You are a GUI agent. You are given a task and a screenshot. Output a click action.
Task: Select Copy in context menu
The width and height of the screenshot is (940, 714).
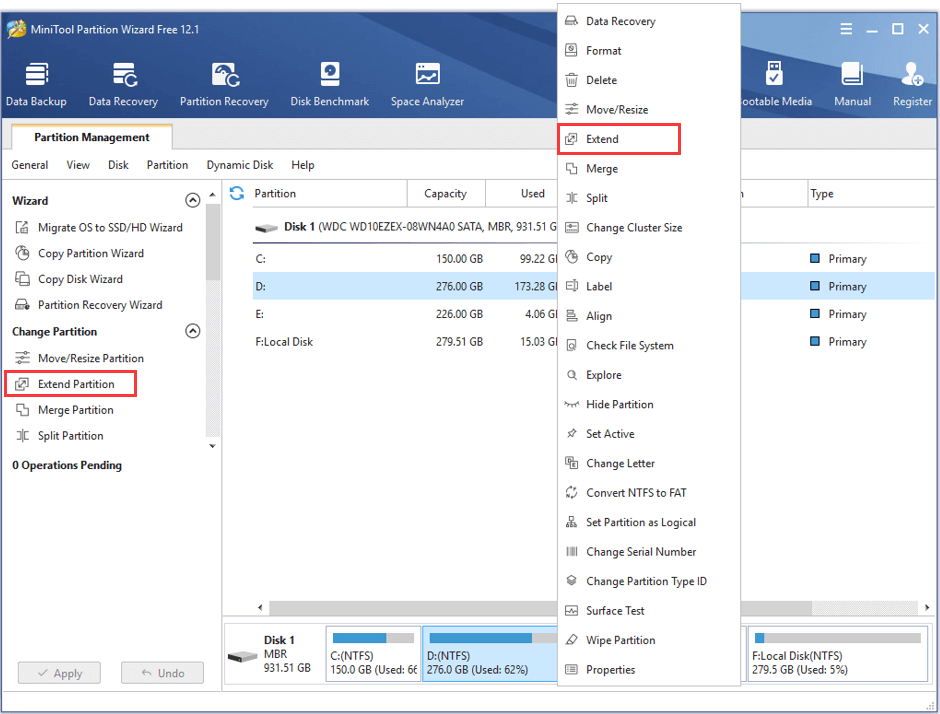[x=649, y=257]
